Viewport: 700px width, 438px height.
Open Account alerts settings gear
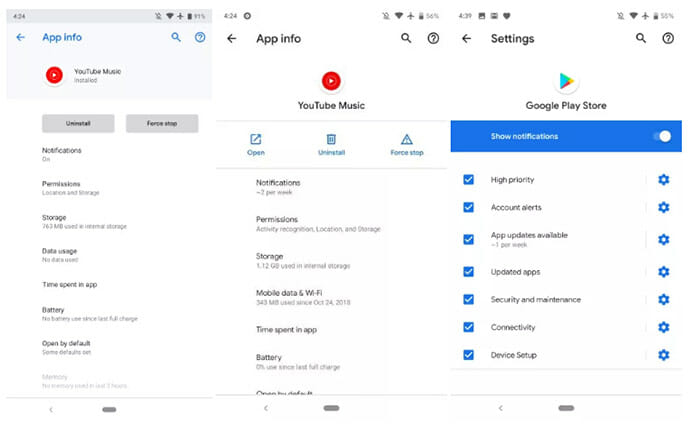(x=663, y=207)
